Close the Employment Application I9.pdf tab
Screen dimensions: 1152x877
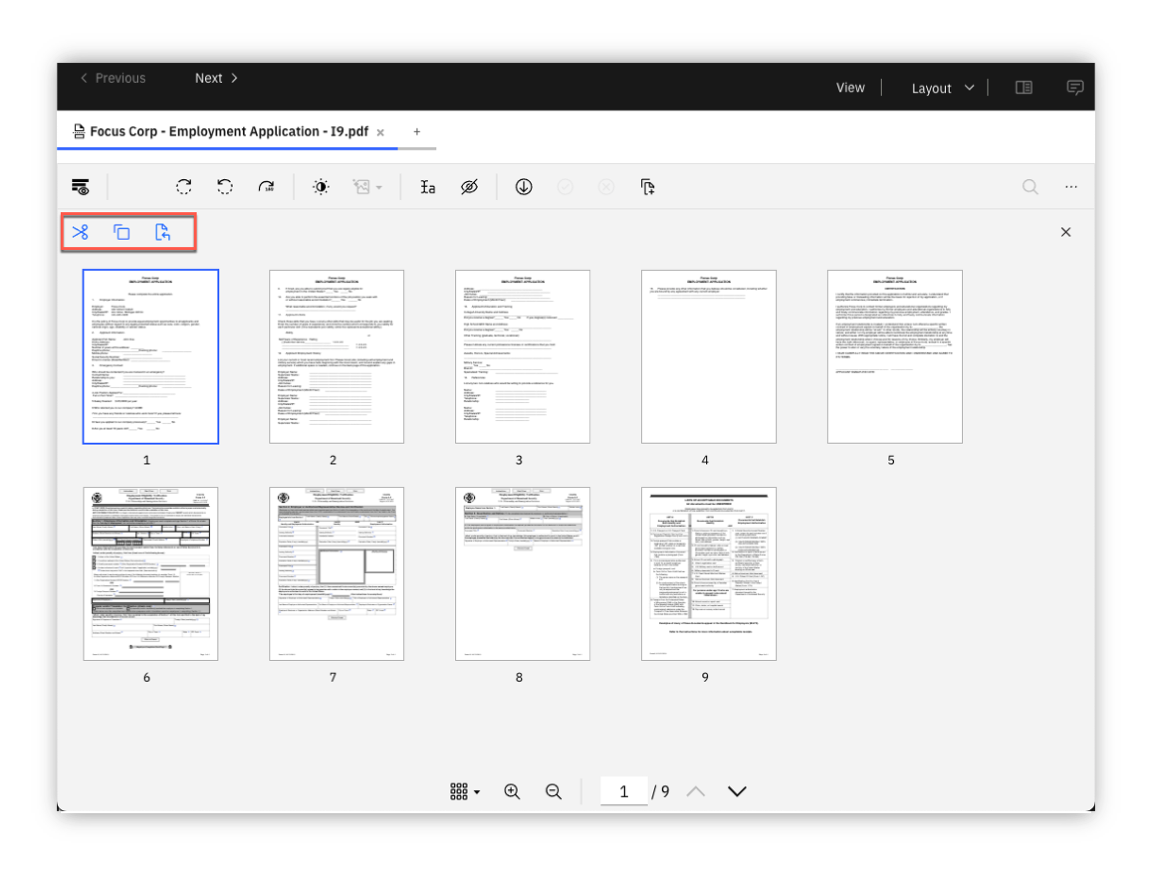381,132
